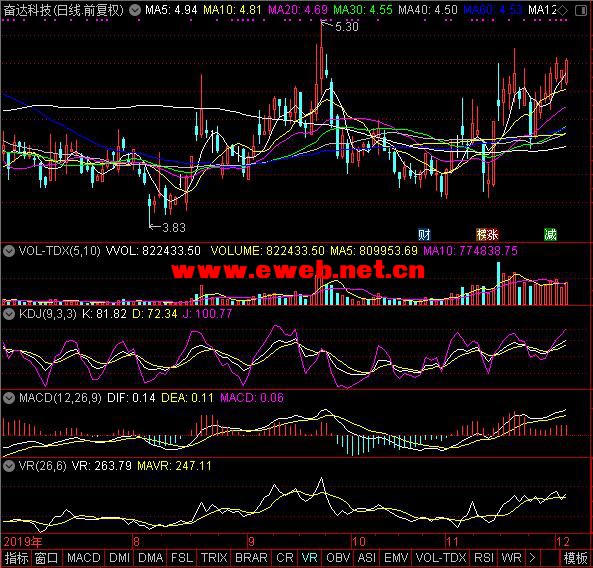Viewport: 593px width, 568px height.
Task: Select MACD in the bottom indicator bar
Action: click(84, 558)
